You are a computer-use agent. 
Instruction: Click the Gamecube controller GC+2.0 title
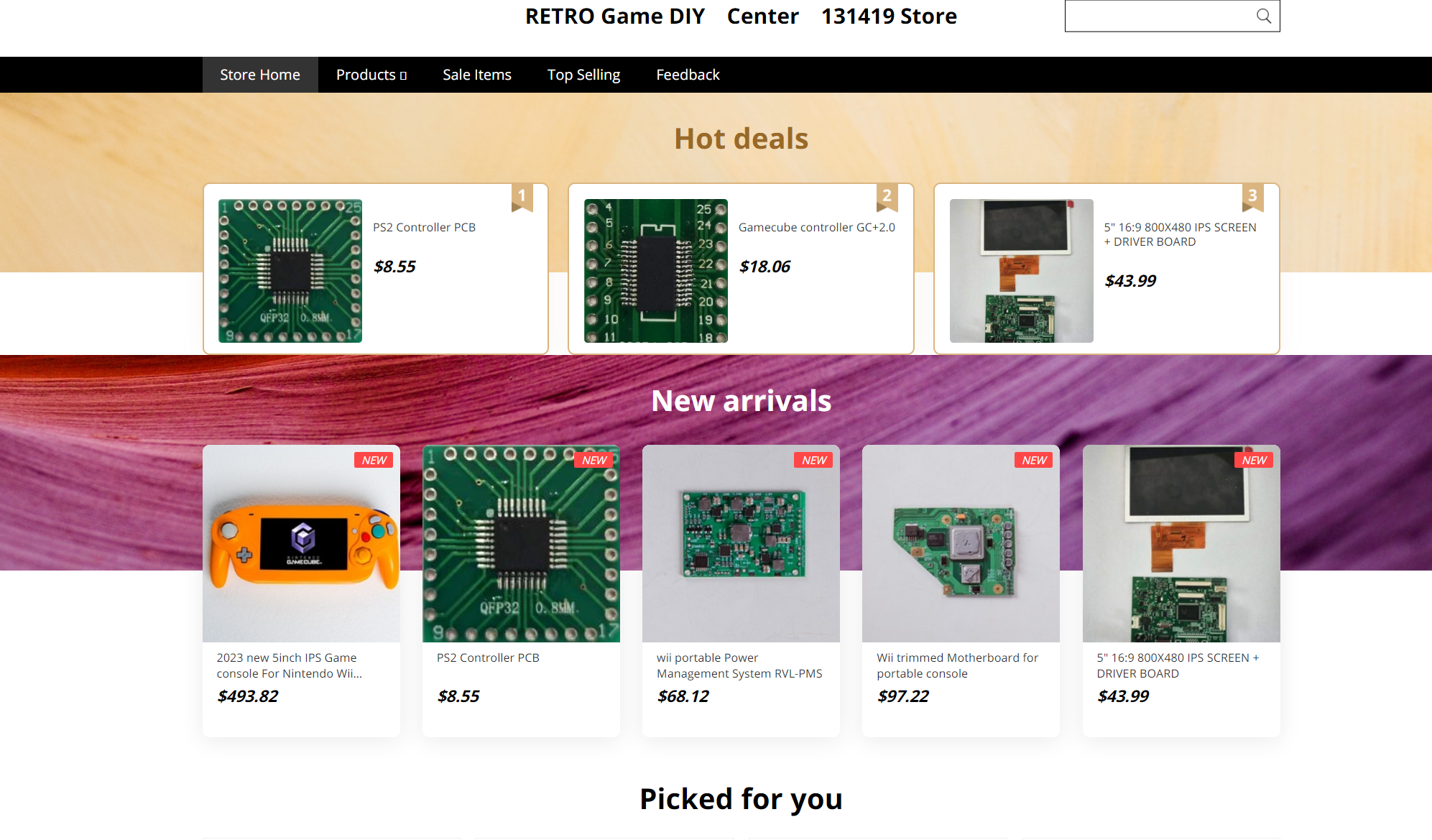point(817,227)
